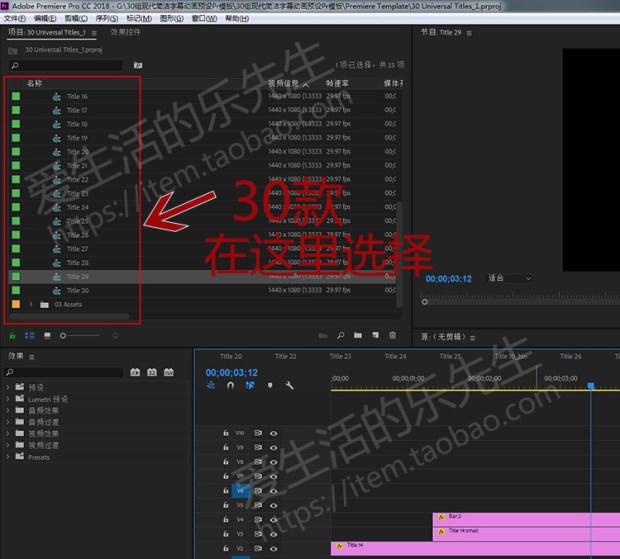Expand the 视频效果 folder
Viewport: 620px width, 559px height.
[8, 433]
